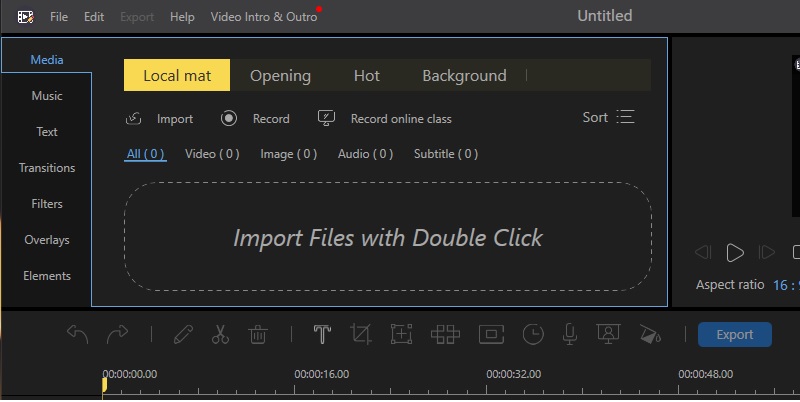Switch to the Opening tab

tap(280, 76)
